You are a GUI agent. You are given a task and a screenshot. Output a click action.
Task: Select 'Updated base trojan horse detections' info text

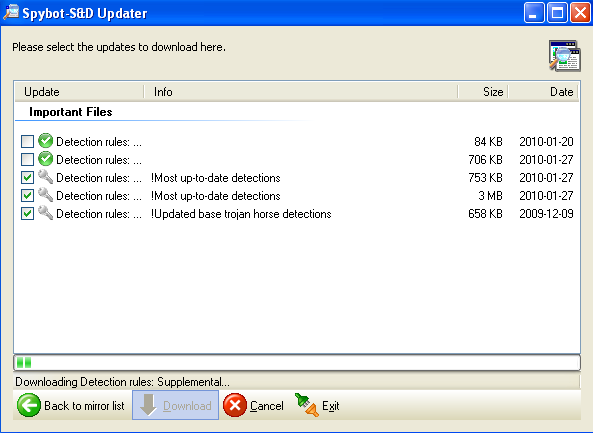pos(241,214)
